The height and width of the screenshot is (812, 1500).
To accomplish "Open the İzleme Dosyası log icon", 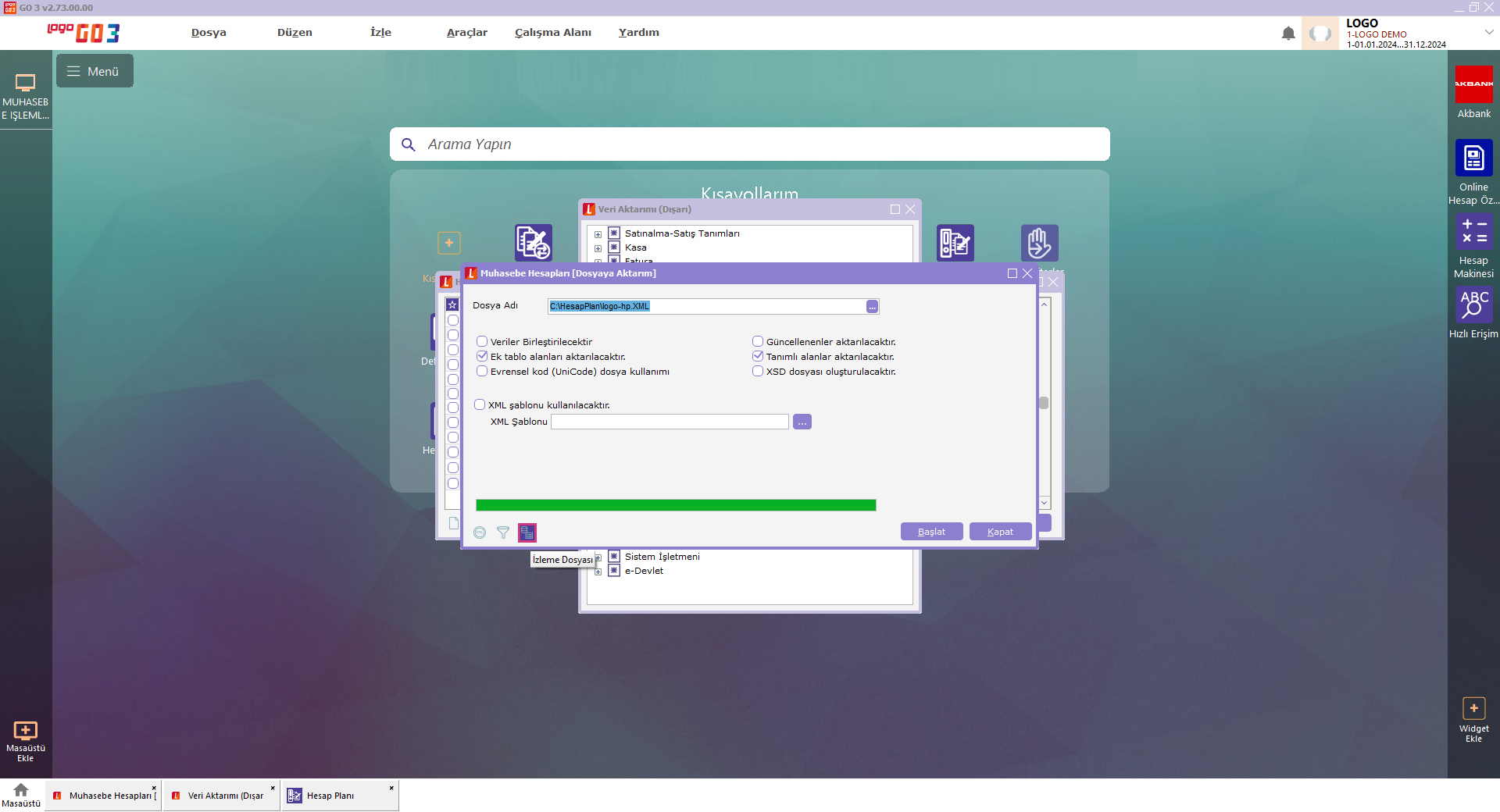I will click(x=527, y=532).
